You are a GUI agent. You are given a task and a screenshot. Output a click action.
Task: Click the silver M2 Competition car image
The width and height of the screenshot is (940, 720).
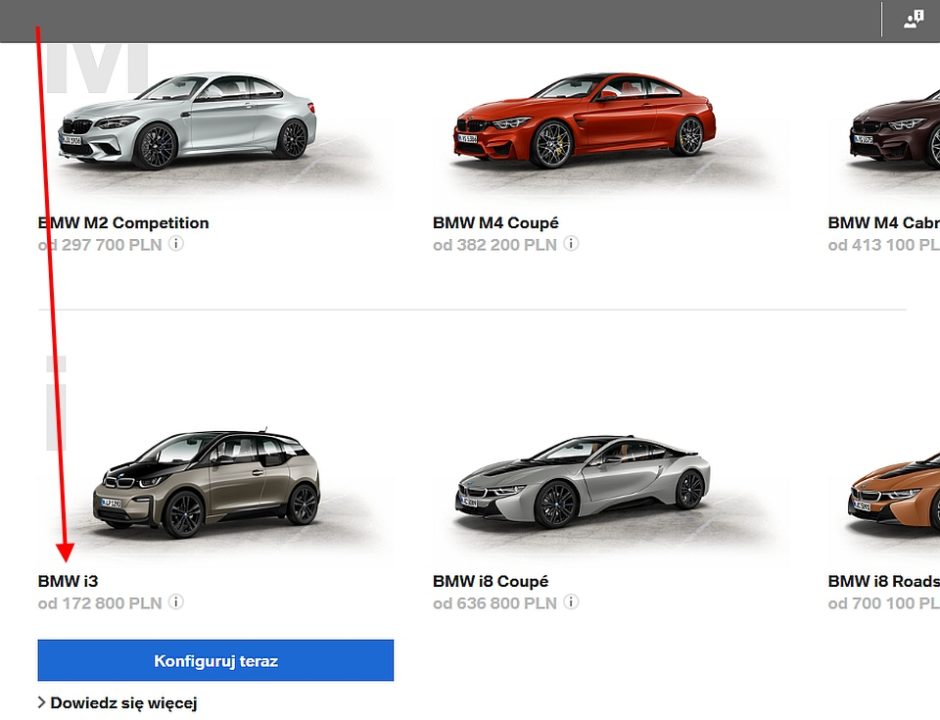pos(188,122)
